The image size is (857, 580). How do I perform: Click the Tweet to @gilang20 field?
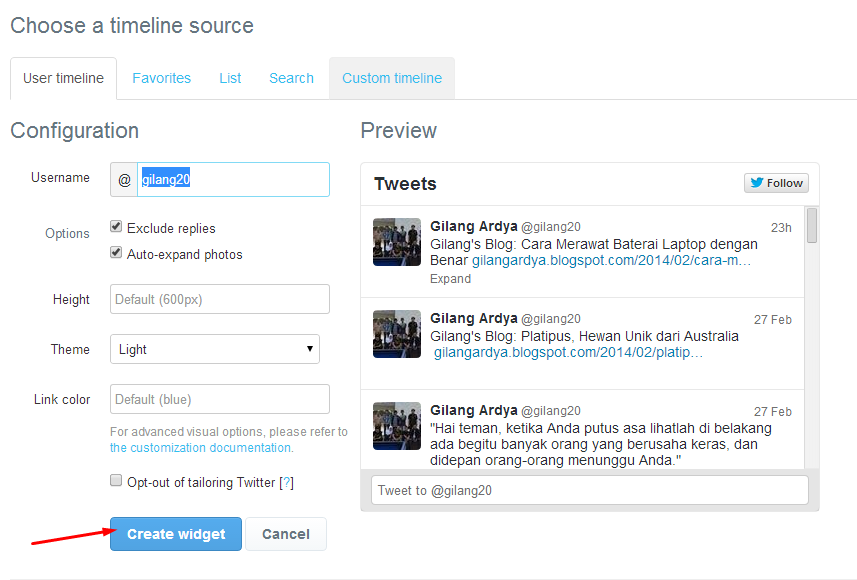click(x=590, y=490)
